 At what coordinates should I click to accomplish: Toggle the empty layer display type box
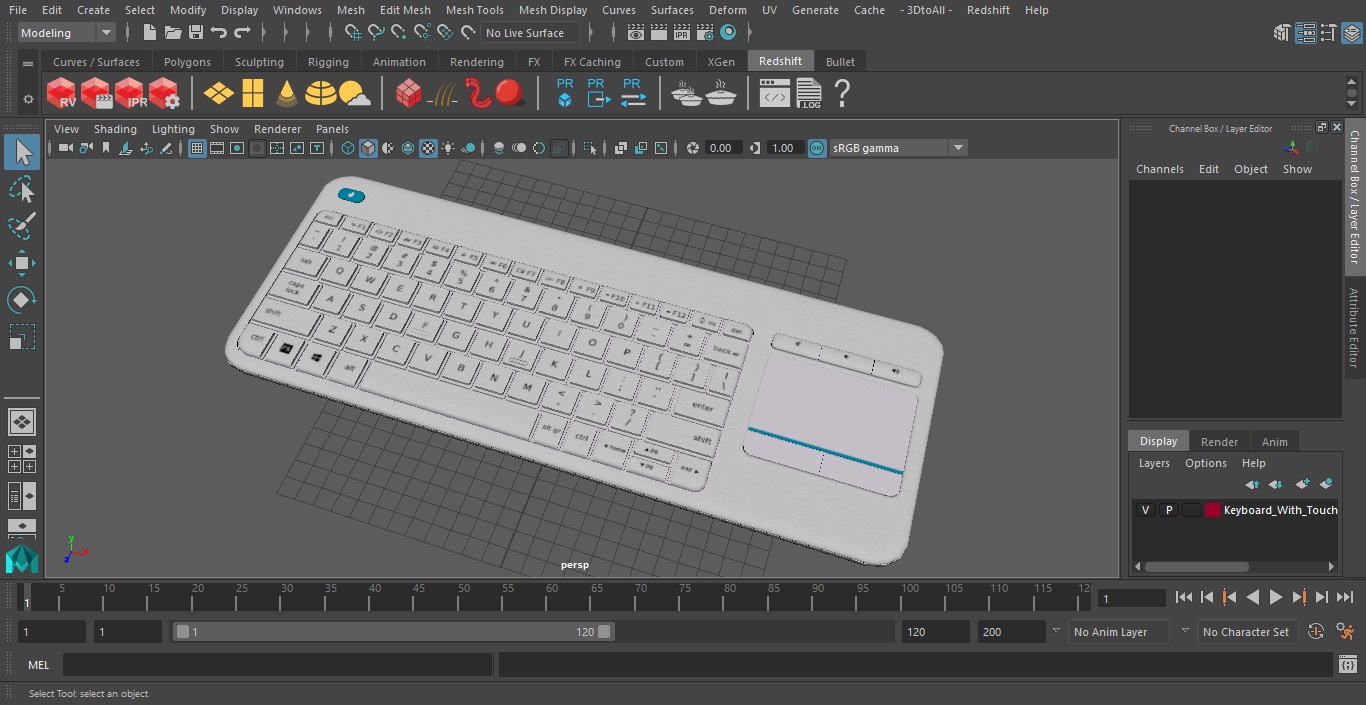[x=1191, y=510]
